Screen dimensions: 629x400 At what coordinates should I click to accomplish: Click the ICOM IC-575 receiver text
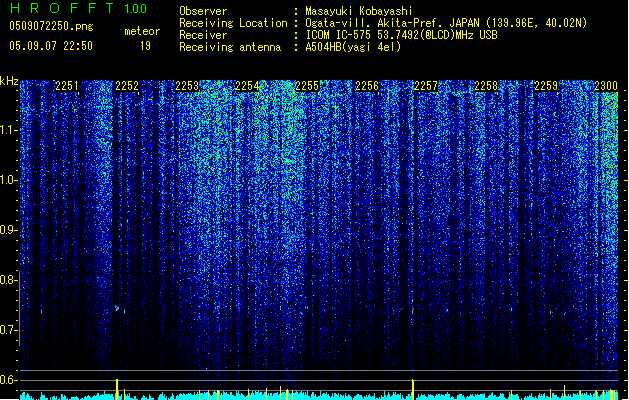point(401,35)
